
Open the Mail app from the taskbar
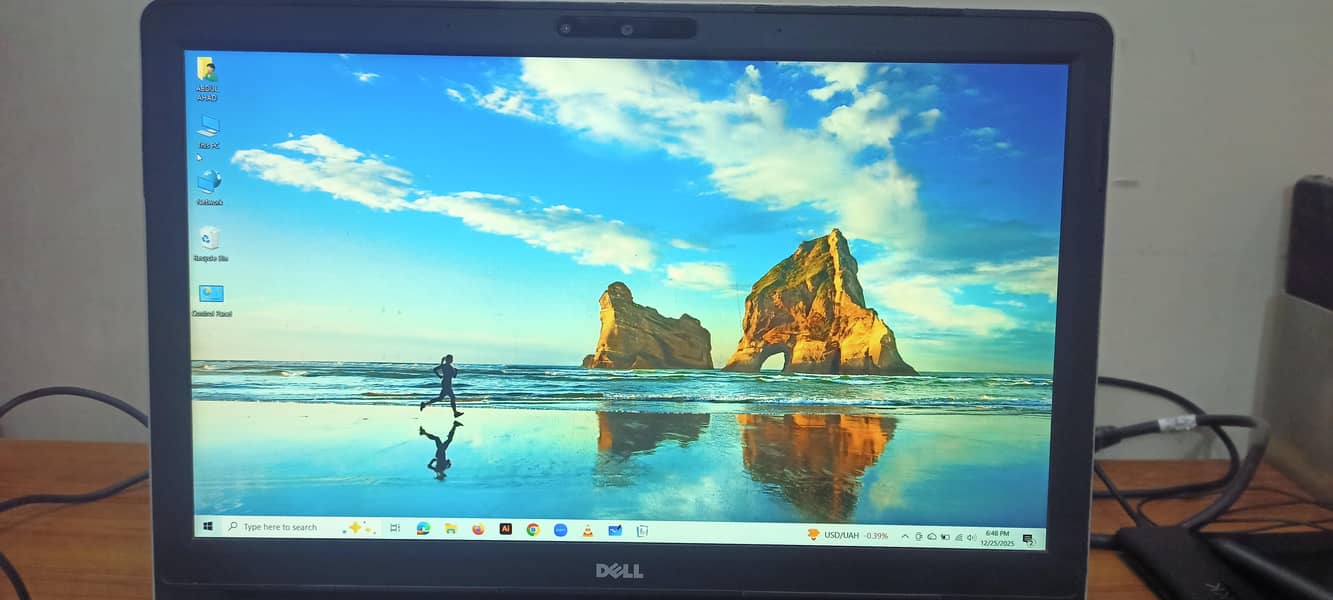coord(614,527)
